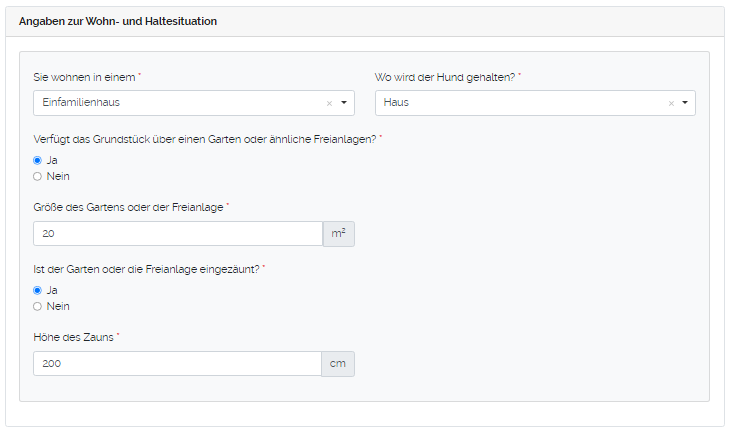This screenshot has height=431, width=730.
Task: Click the m² unit addon
Action: pyautogui.click(x=338, y=234)
